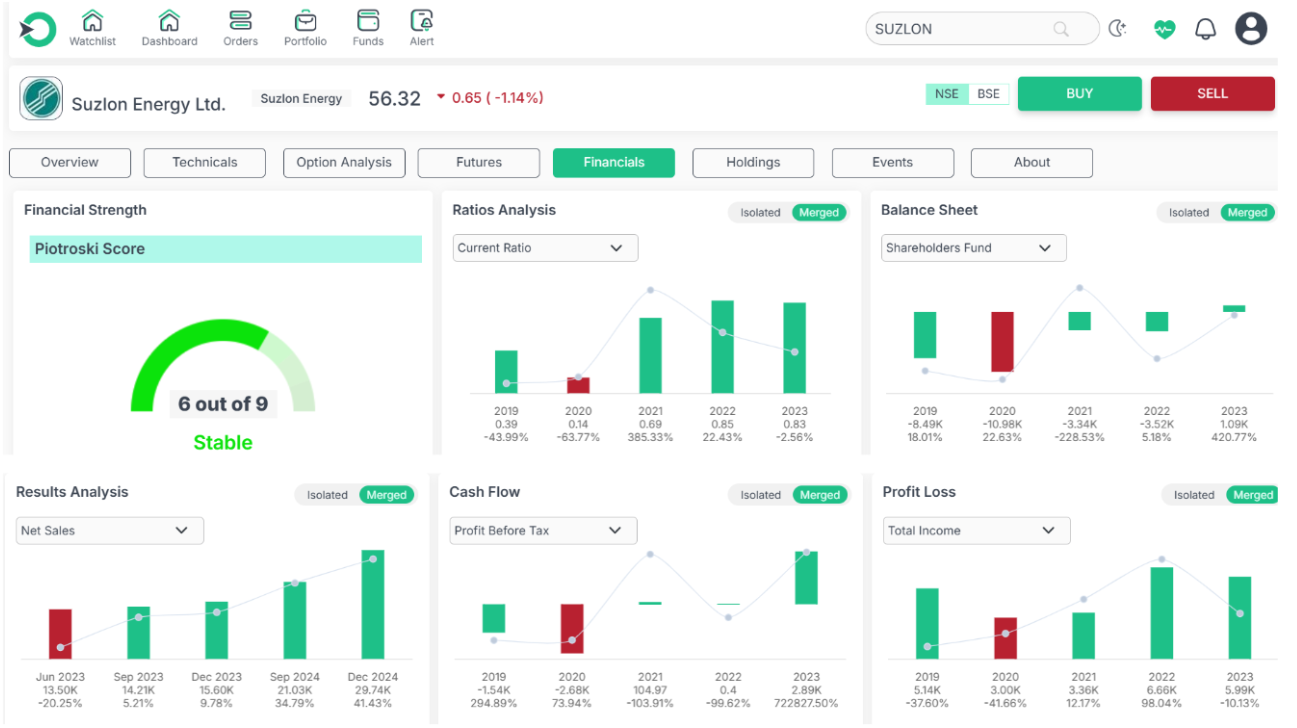
Task: Open the notifications bell icon
Action: (1206, 29)
